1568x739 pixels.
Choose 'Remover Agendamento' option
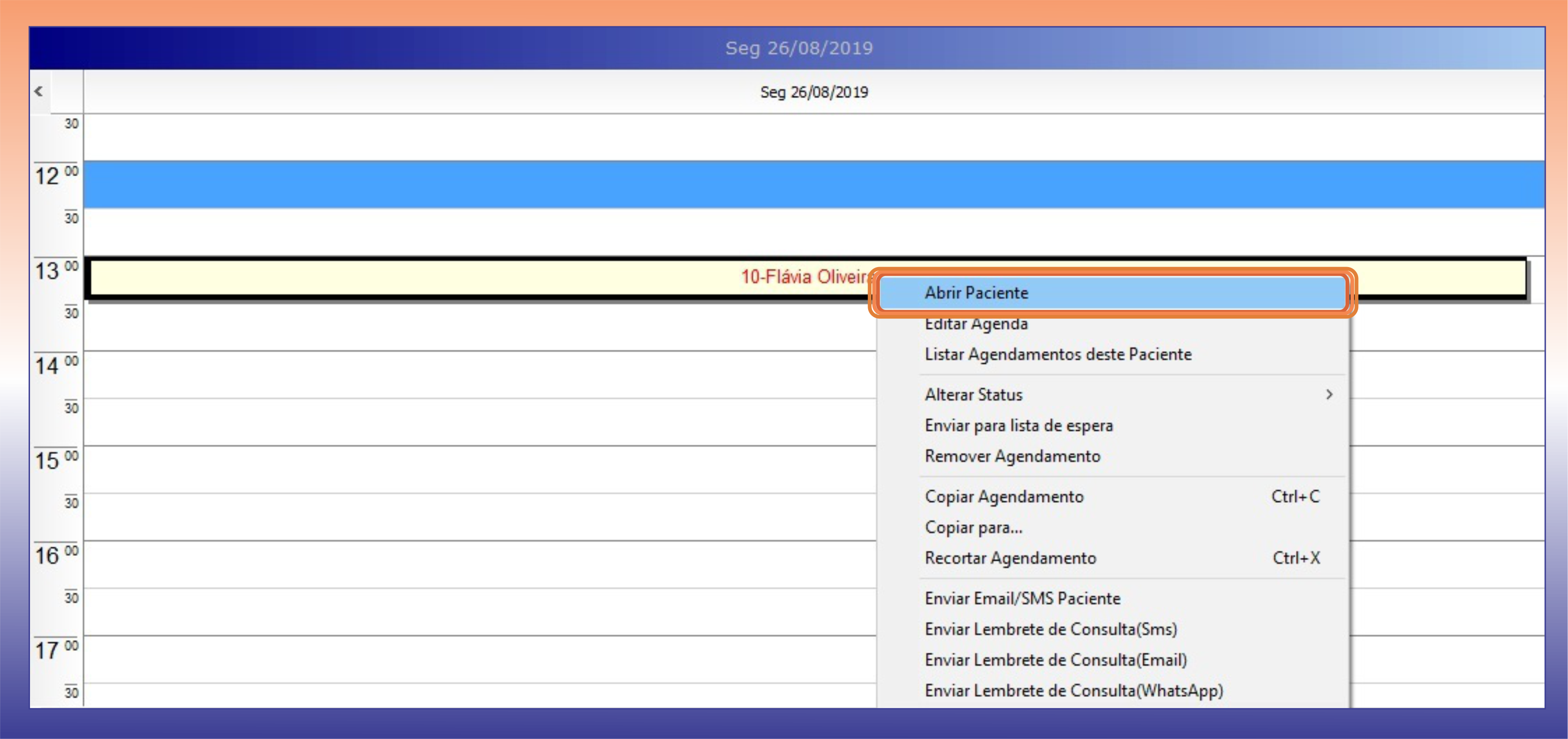click(x=1012, y=456)
